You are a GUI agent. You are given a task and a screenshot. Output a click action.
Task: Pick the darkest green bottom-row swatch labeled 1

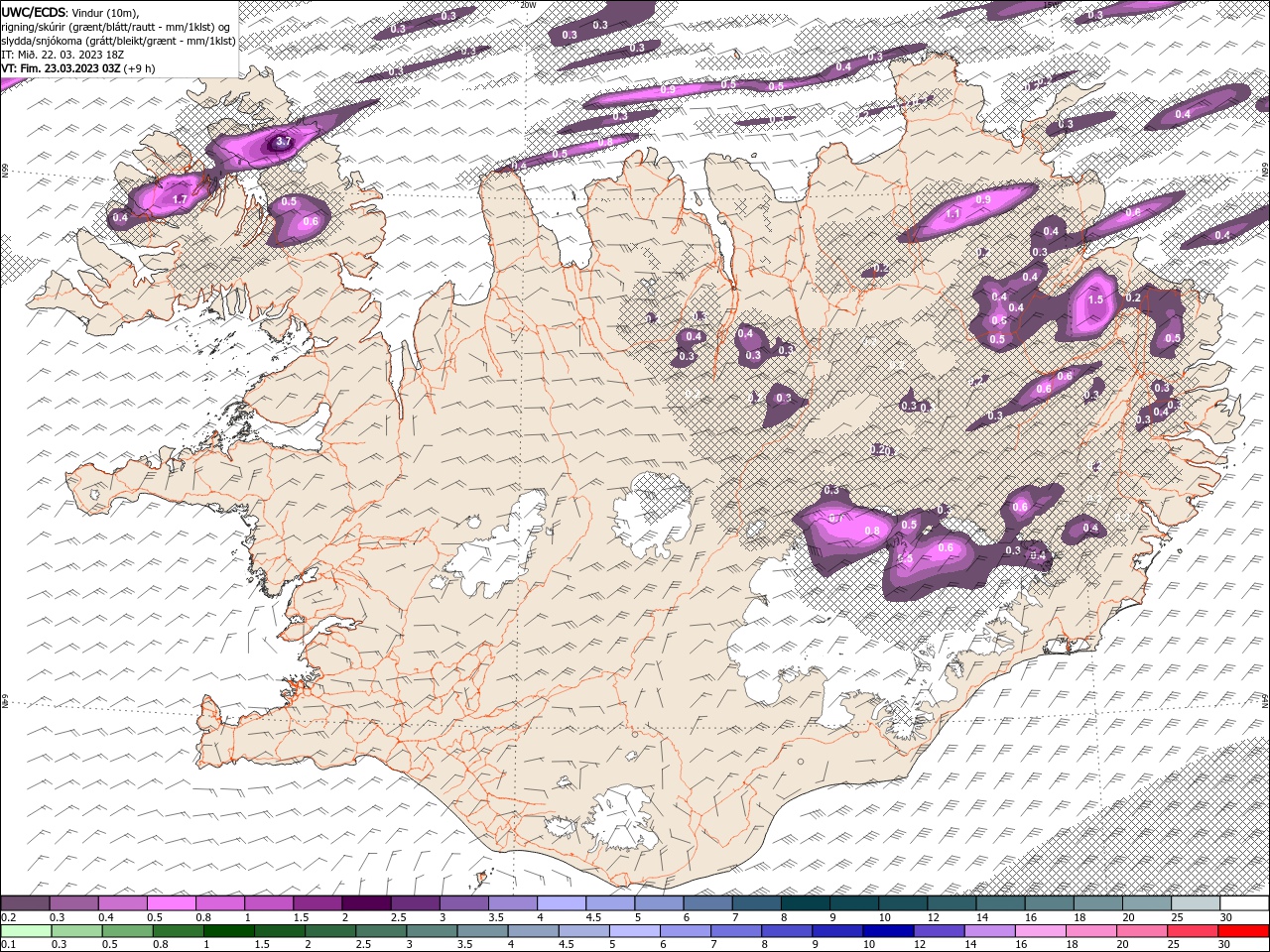(228, 930)
